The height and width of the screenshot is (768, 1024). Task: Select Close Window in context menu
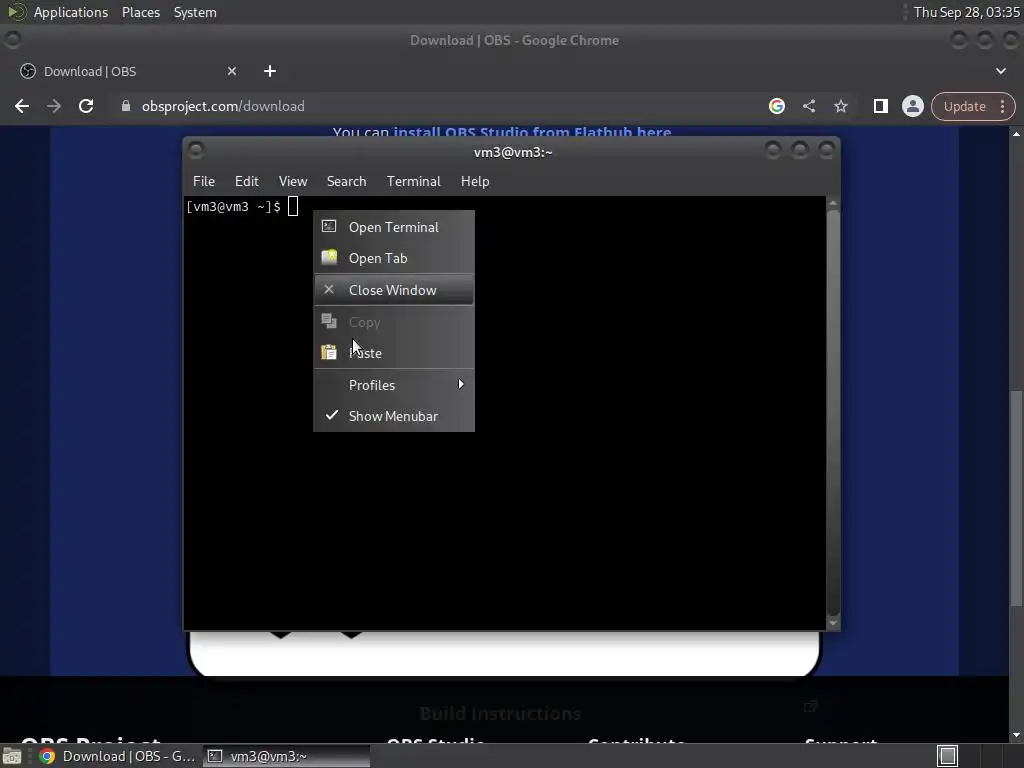pyautogui.click(x=394, y=290)
